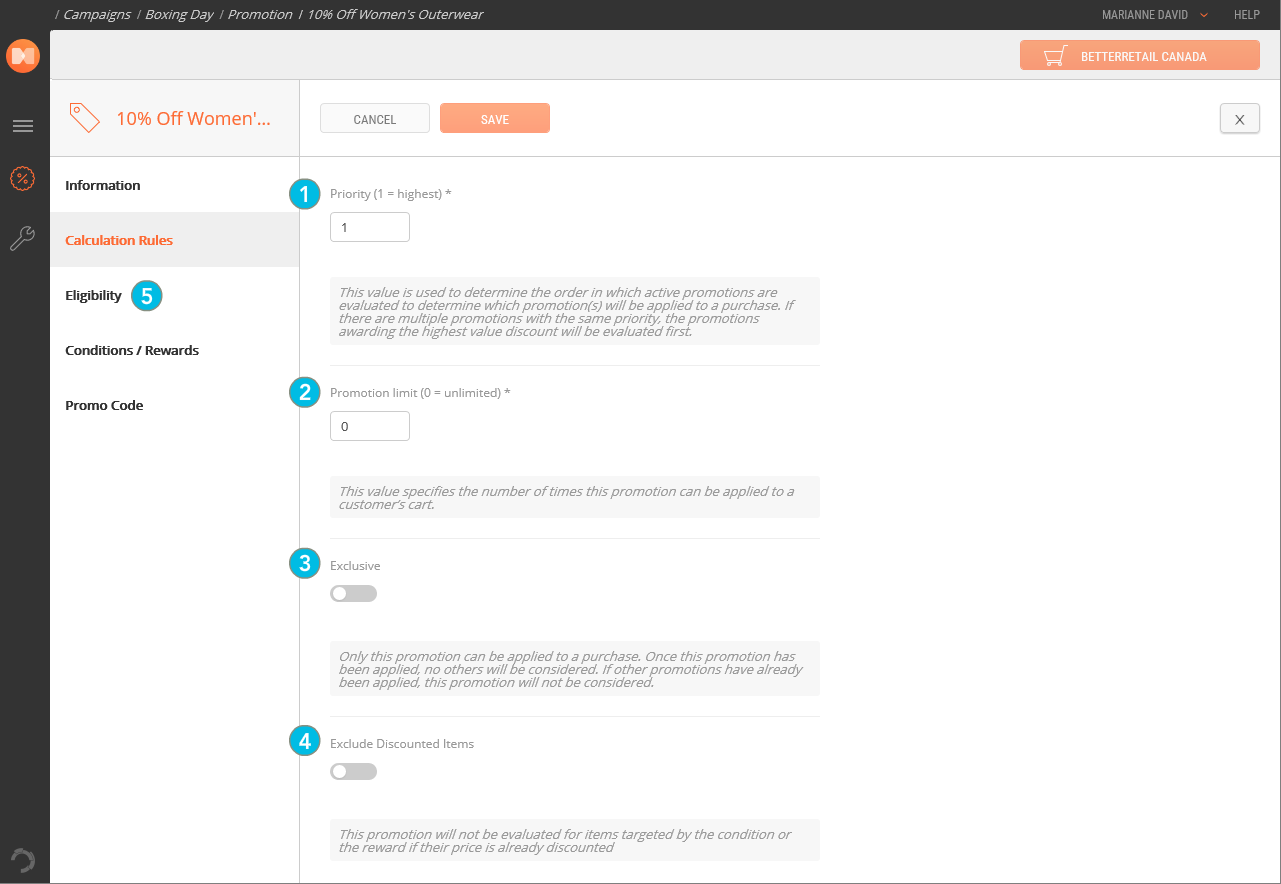The image size is (1281, 884).
Task: Open the Conditions / Rewards tab
Action: pos(175,350)
